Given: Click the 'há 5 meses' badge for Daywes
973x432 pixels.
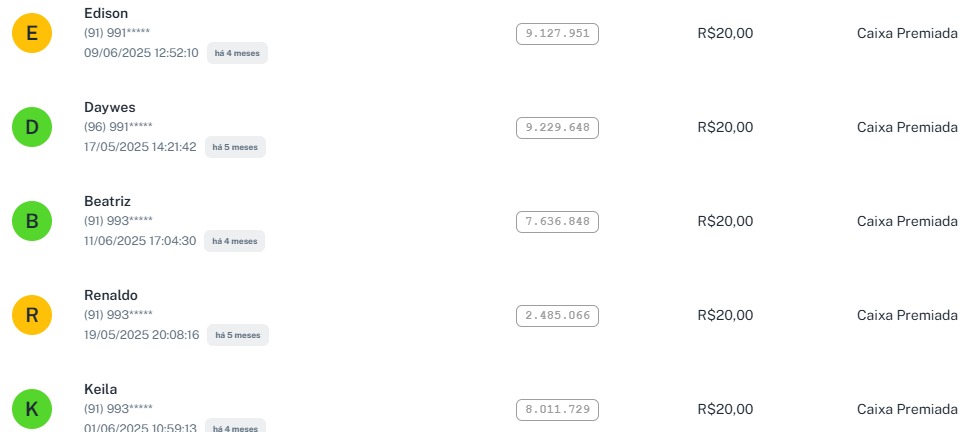Looking at the screenshot, I should tap(235, 147).
